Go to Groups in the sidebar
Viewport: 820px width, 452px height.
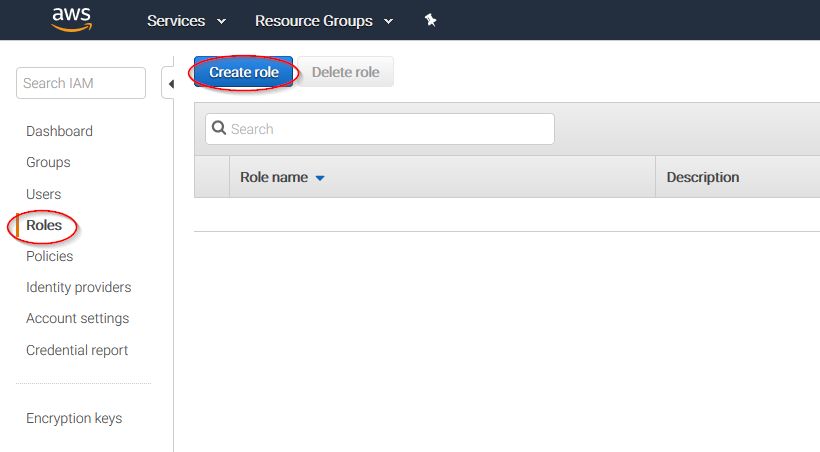[48, 162]
